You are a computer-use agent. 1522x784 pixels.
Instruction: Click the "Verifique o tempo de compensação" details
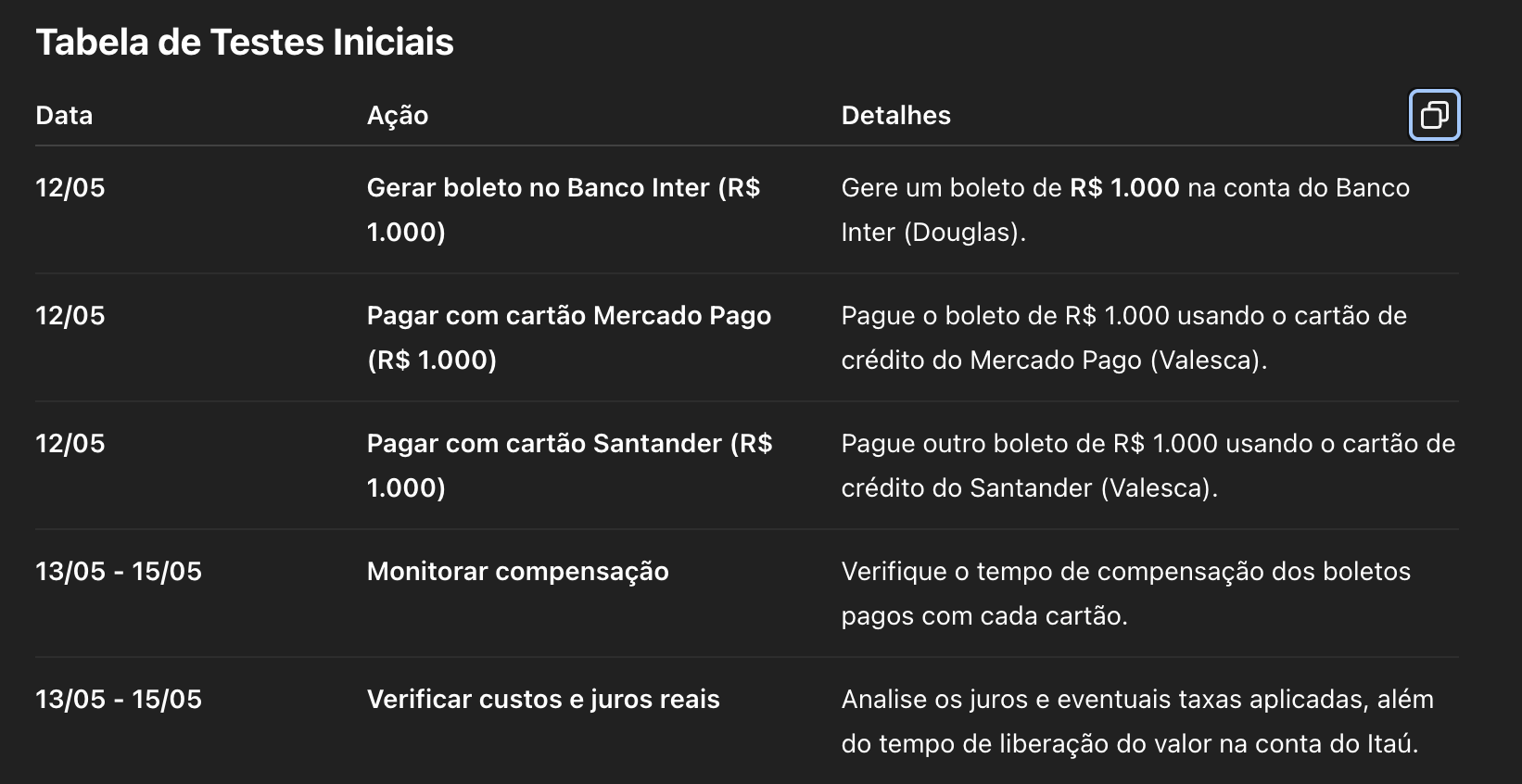point(1125,593)
